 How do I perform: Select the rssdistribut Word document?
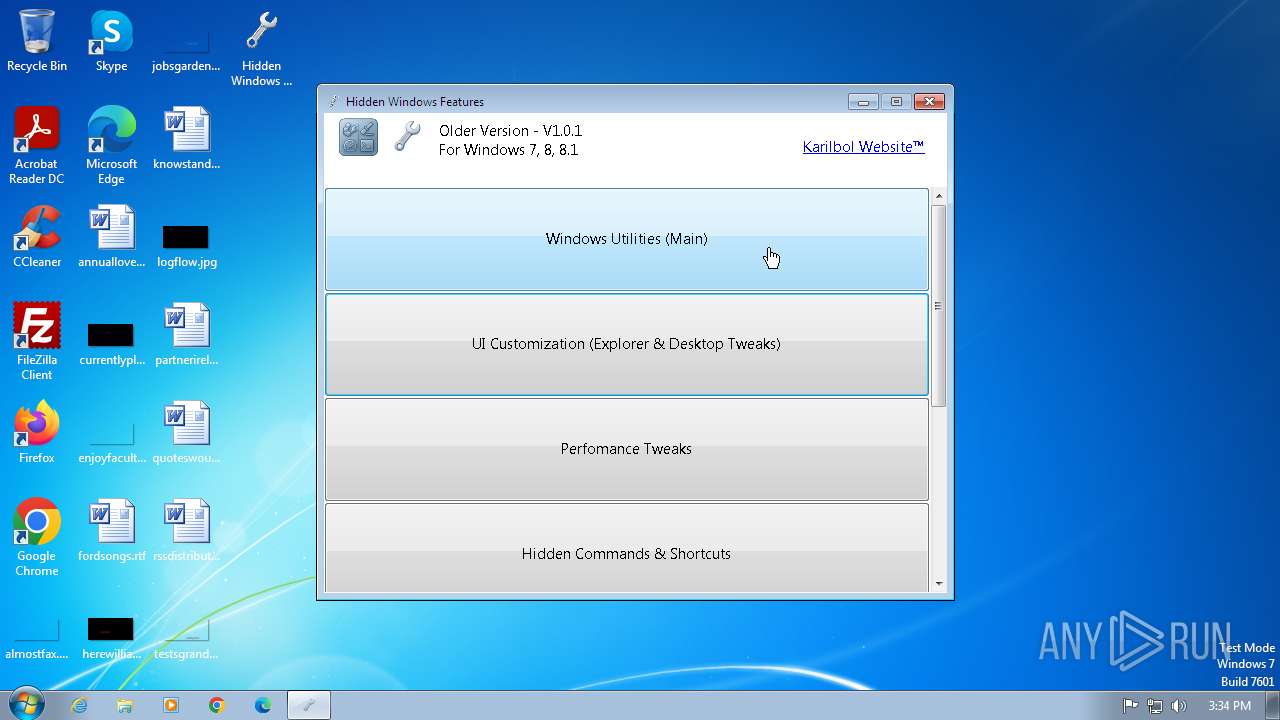(186, 531)
